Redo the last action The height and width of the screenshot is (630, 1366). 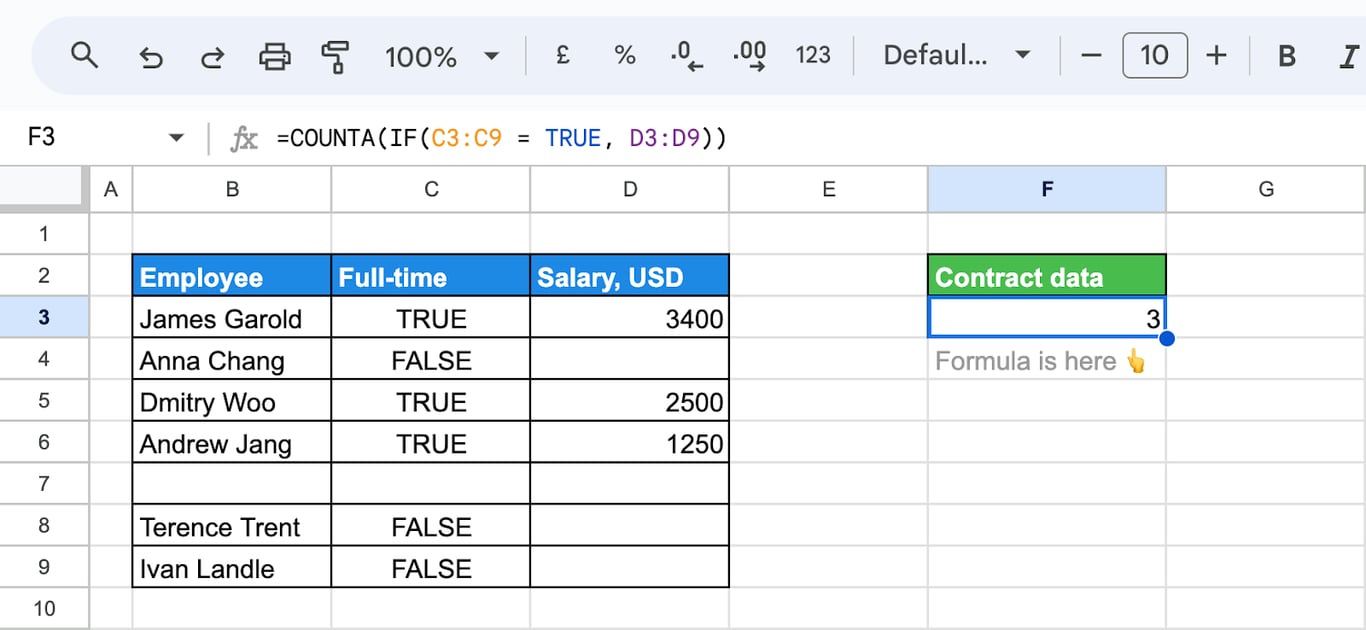click(x=212, y=56)
